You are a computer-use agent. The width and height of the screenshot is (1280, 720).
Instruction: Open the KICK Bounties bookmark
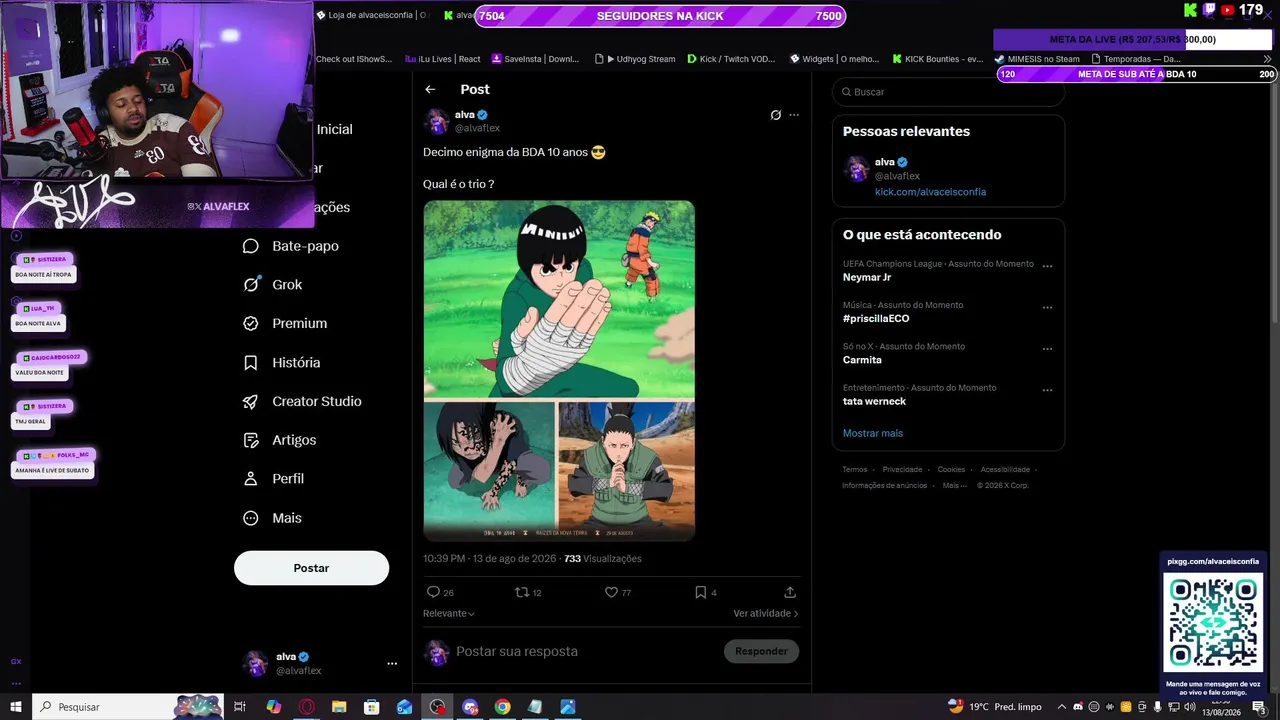[x=938, y=59]
